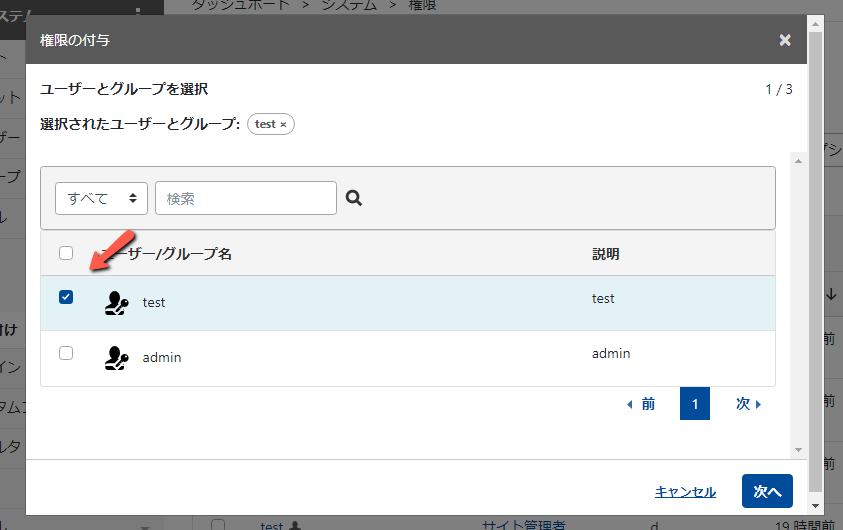Viewport: 843px width, 530px height.
Task: Click サイト管理者 in the background table
Action: pyautogui.click(x=524, y=525)
